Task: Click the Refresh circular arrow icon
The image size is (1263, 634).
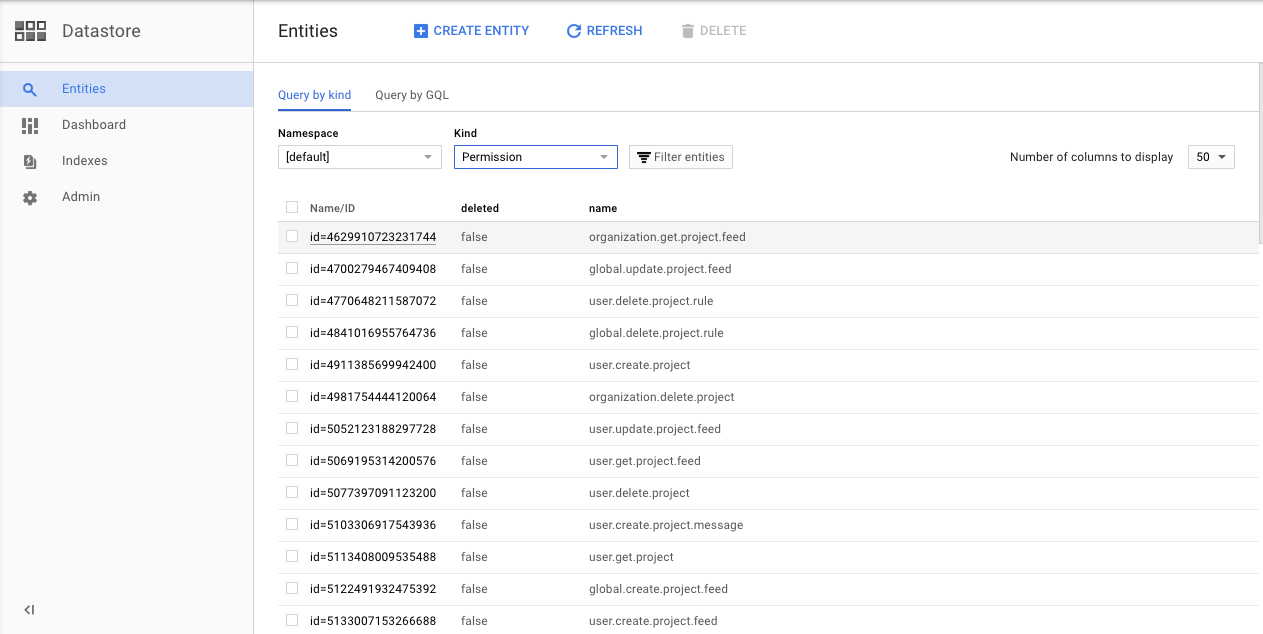Action: [x=574, y=31]
